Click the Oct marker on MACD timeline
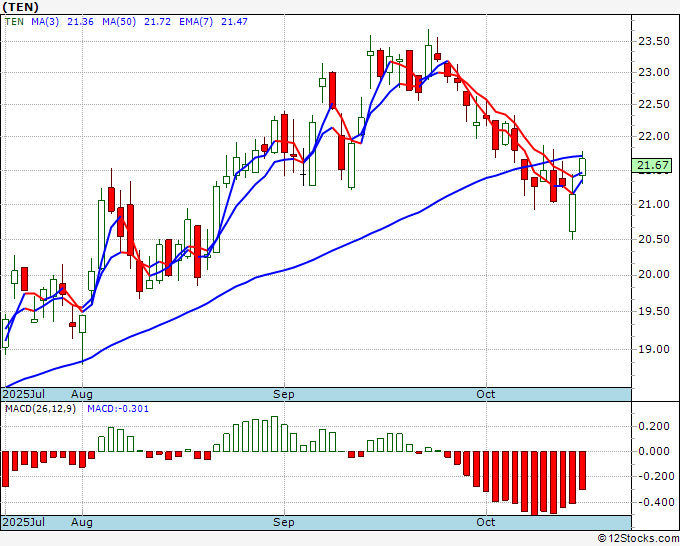Image resolution: width=680 pixels, height=546 pixels. tap(486, 522)
